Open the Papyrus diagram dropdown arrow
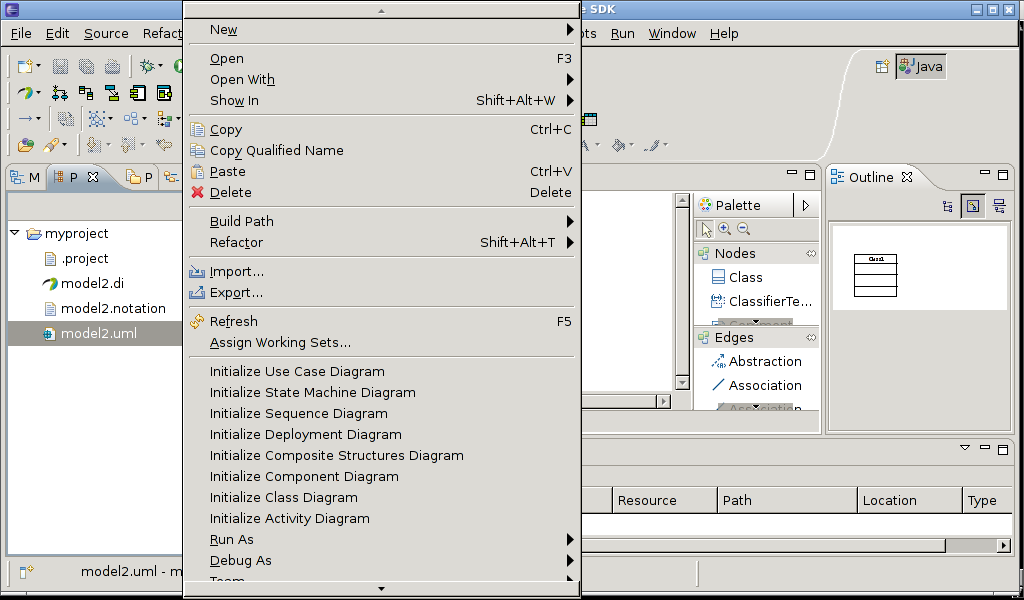Image resolution: width=1024 pixels, height=600 pixels. (39, 93)
